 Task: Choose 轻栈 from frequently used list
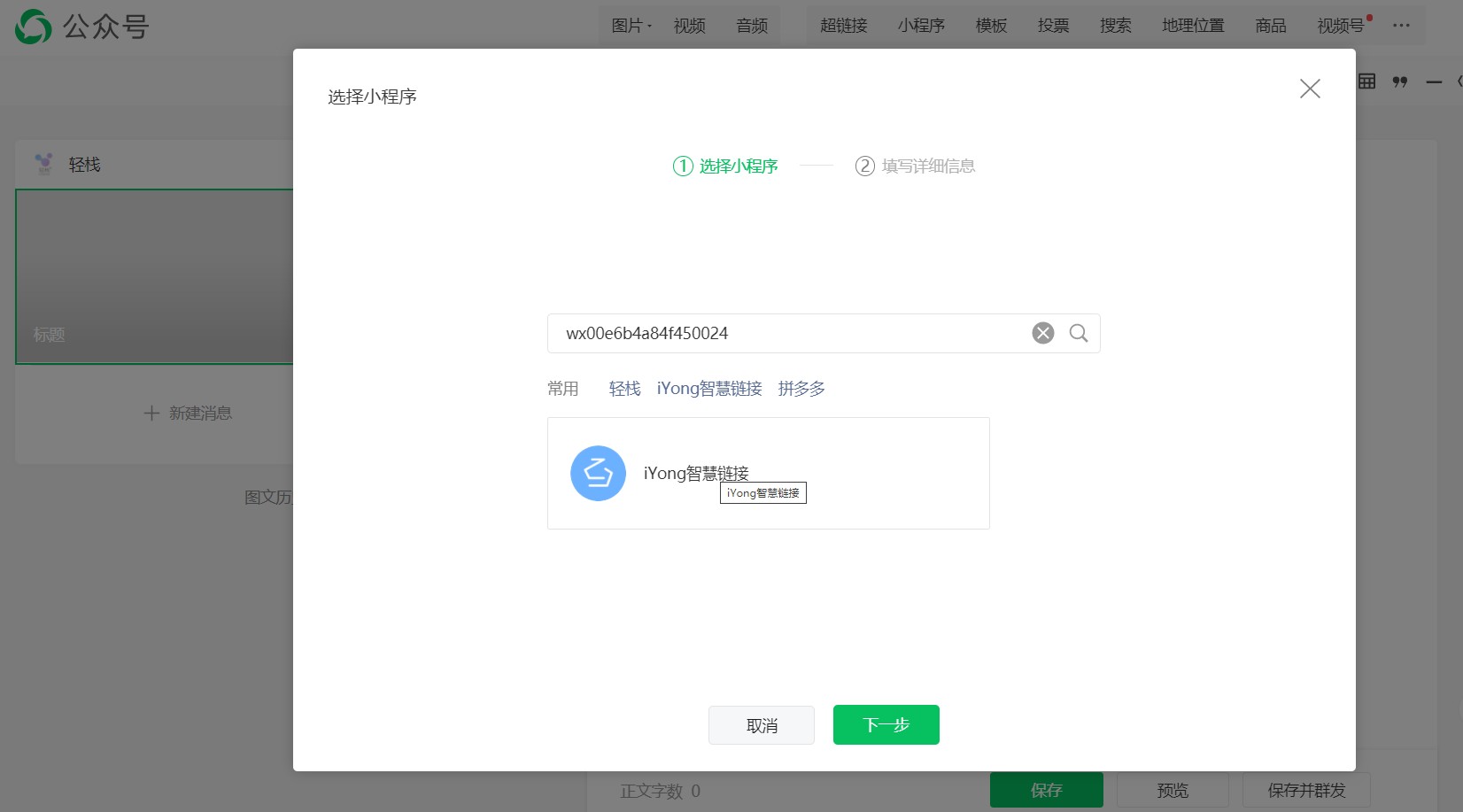(624, 389)
